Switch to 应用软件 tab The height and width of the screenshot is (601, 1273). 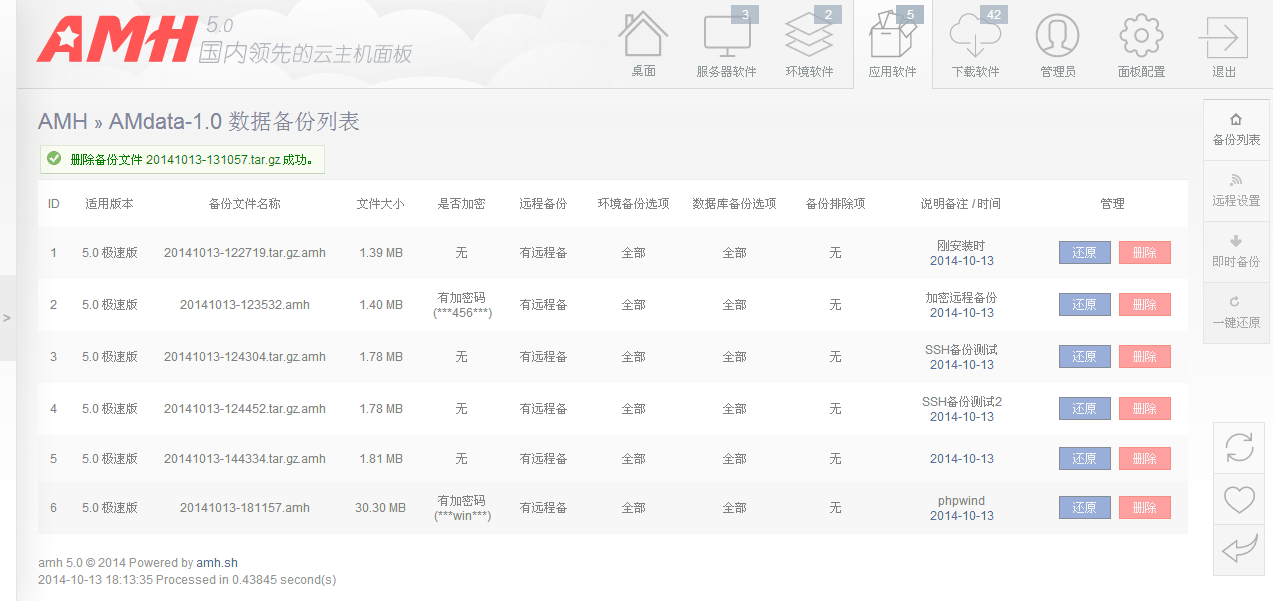[892, 43]
